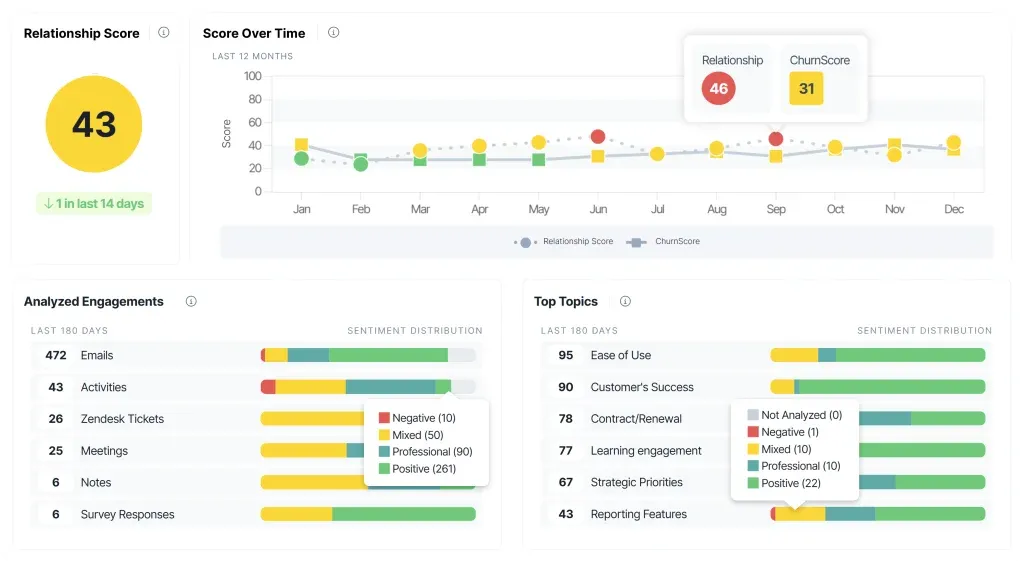
Task: Open the Zendesk Tickets row
Action: [x=257, y=418]
